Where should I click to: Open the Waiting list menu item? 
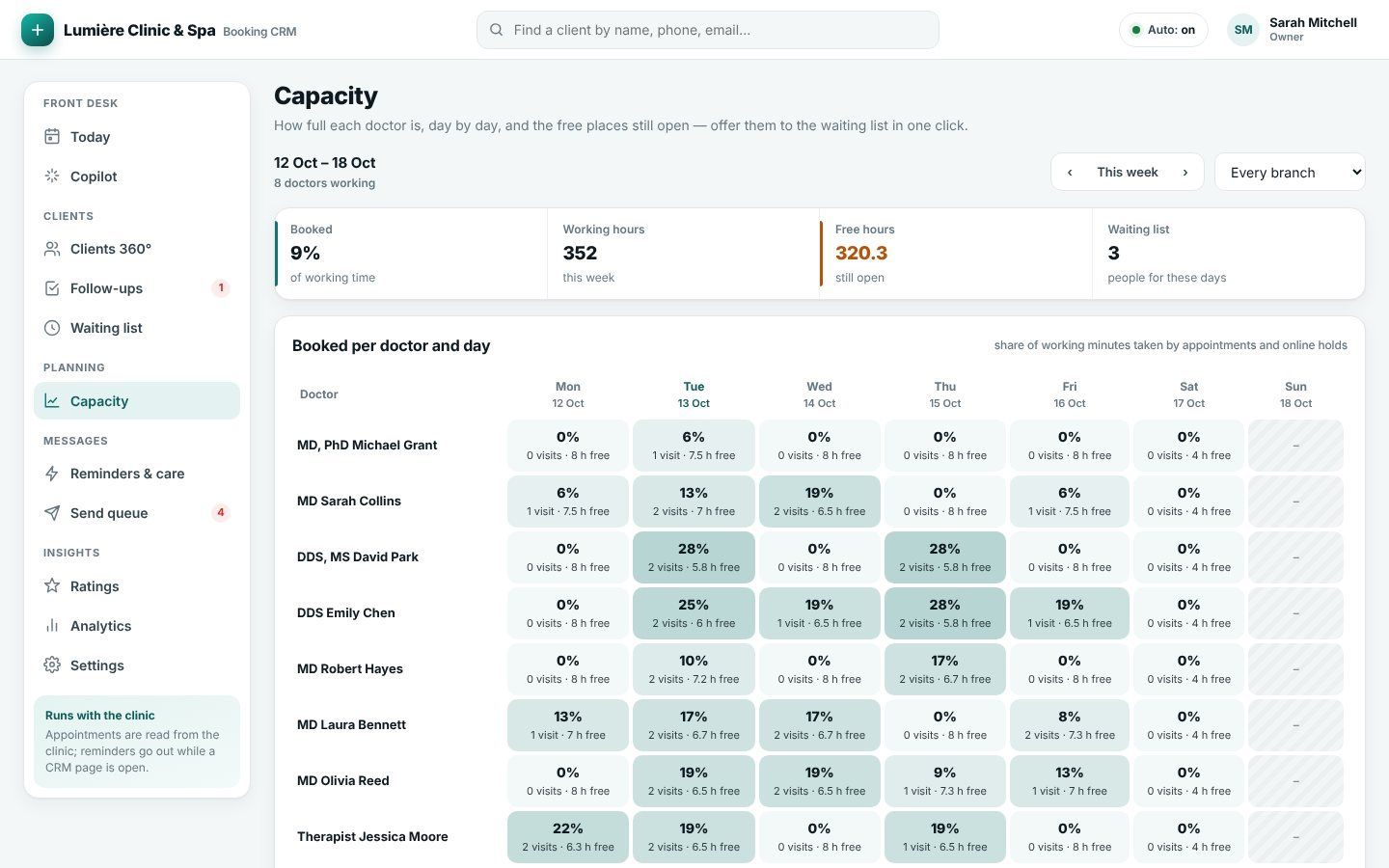137,328
